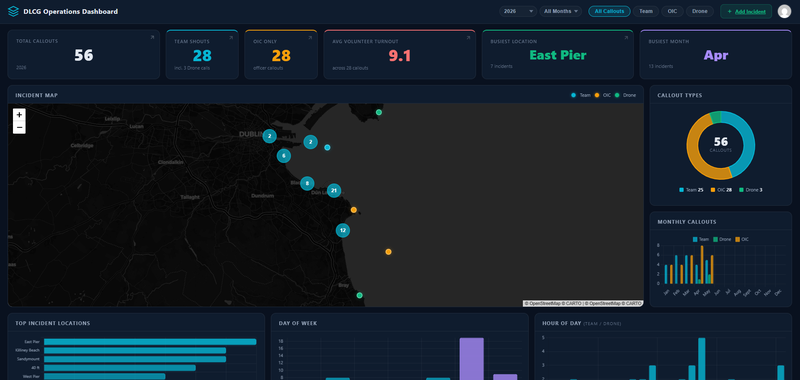Click the single cyan Team map marker
The image size is (800, 380).
[327, 147]
